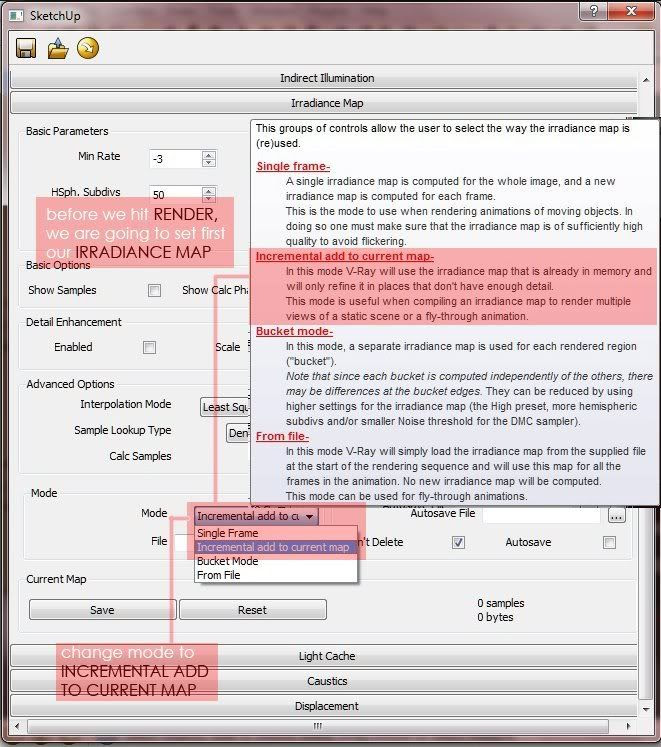Click the help question mark in title bar

point(594,10)
